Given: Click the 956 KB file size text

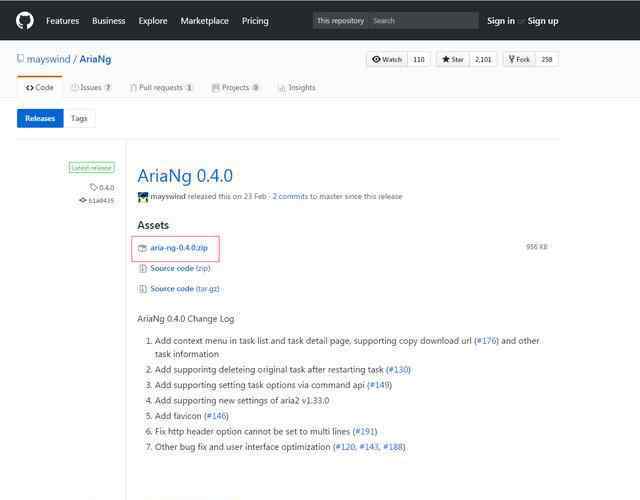Looking at the screenshot, I should [x=536, y=247].
